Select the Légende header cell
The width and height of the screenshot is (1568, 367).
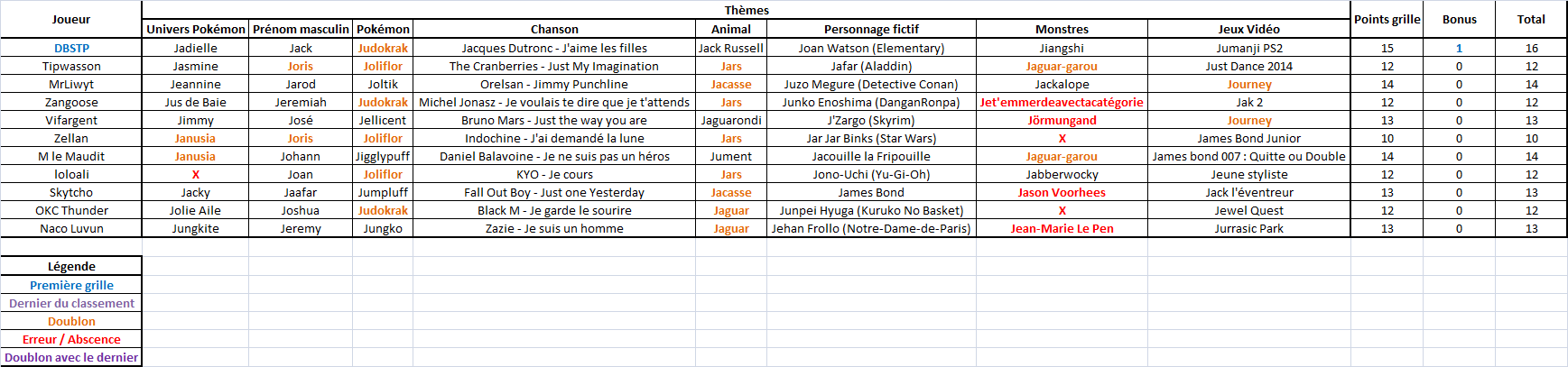(71, 266)
